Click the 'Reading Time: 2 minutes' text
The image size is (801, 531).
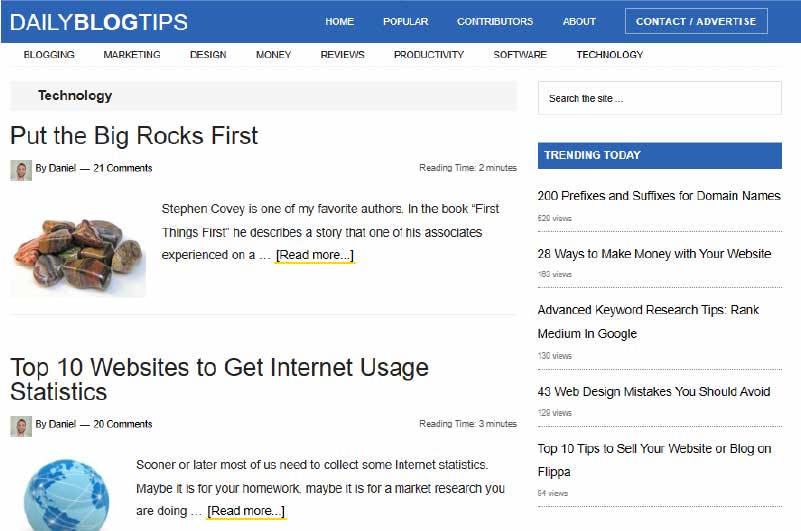[468, 168]
